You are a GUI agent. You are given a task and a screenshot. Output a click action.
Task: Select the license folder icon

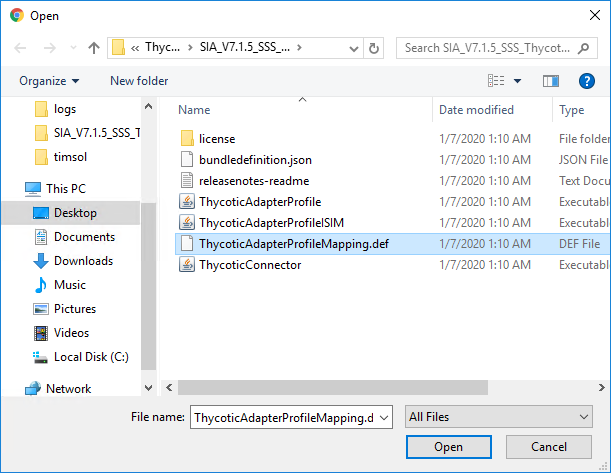click(x=187, y=138)
